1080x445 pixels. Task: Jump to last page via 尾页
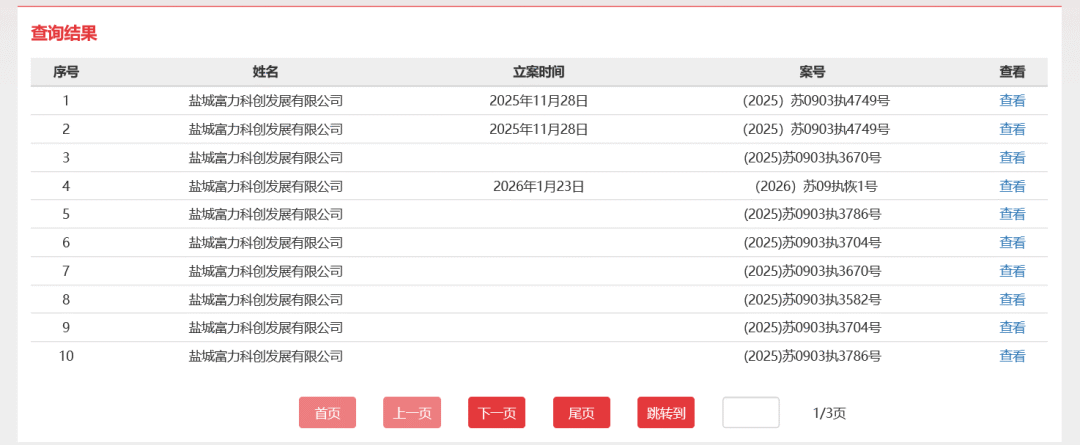tap(581, 413)
